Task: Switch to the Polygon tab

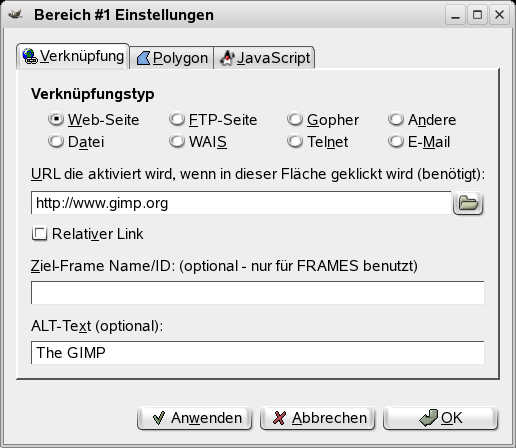Action: point(172,58)
